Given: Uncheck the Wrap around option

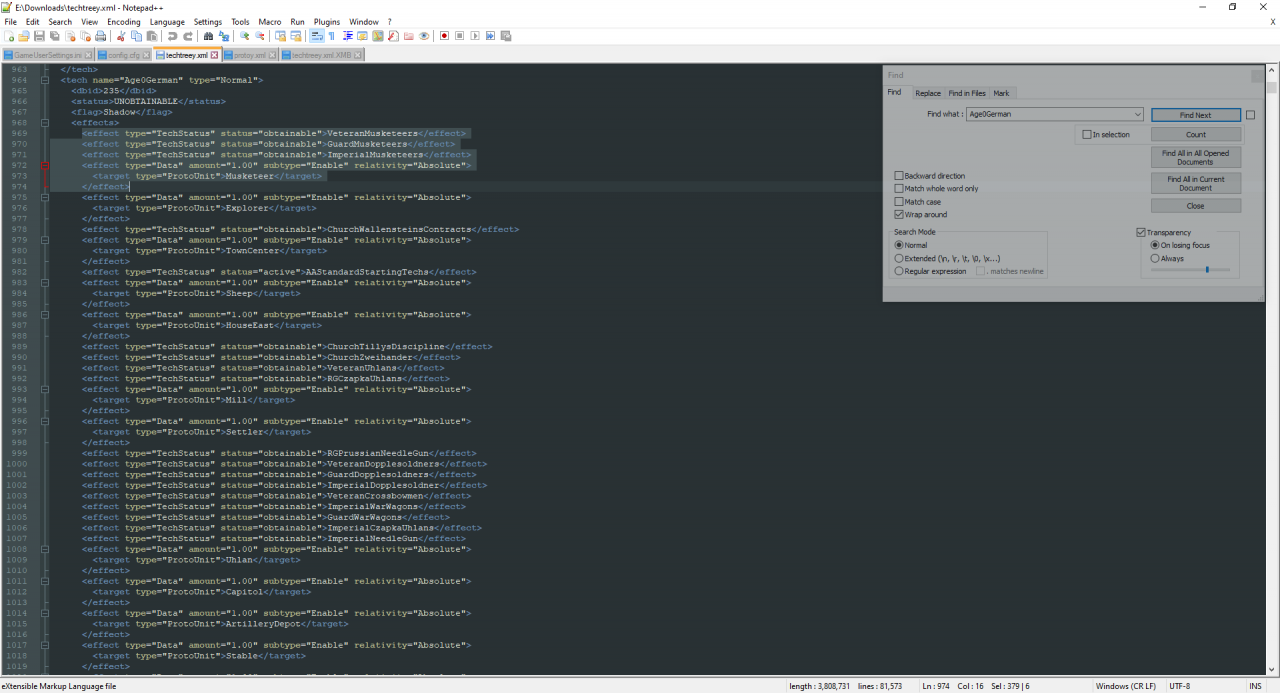Looking at the screenshot, I should coord(899,215).
